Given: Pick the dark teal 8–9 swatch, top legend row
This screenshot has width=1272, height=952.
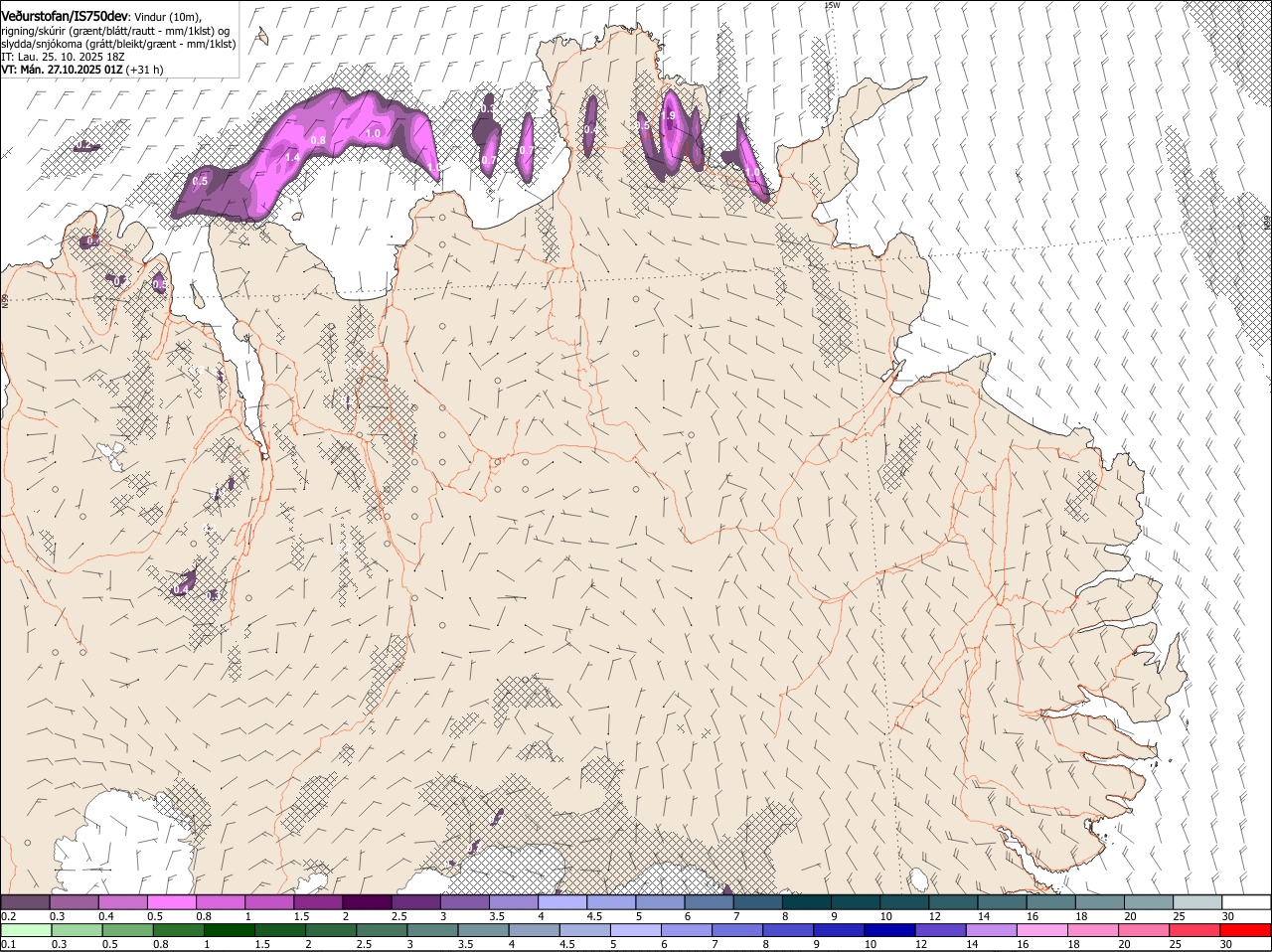Looking at the screenshot, I should [806, 901].
